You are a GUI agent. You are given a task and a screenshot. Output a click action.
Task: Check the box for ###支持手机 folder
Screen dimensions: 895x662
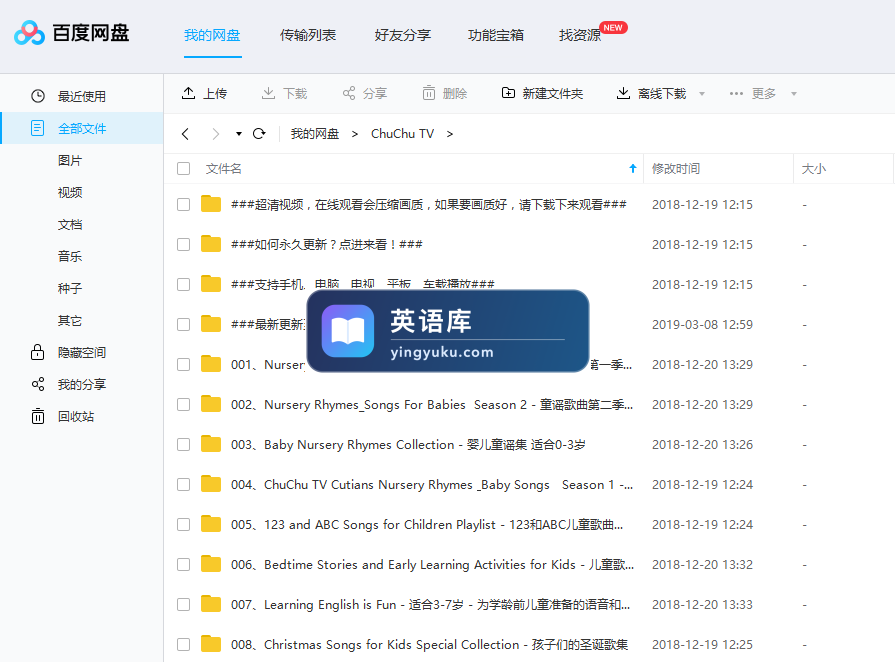183,284
